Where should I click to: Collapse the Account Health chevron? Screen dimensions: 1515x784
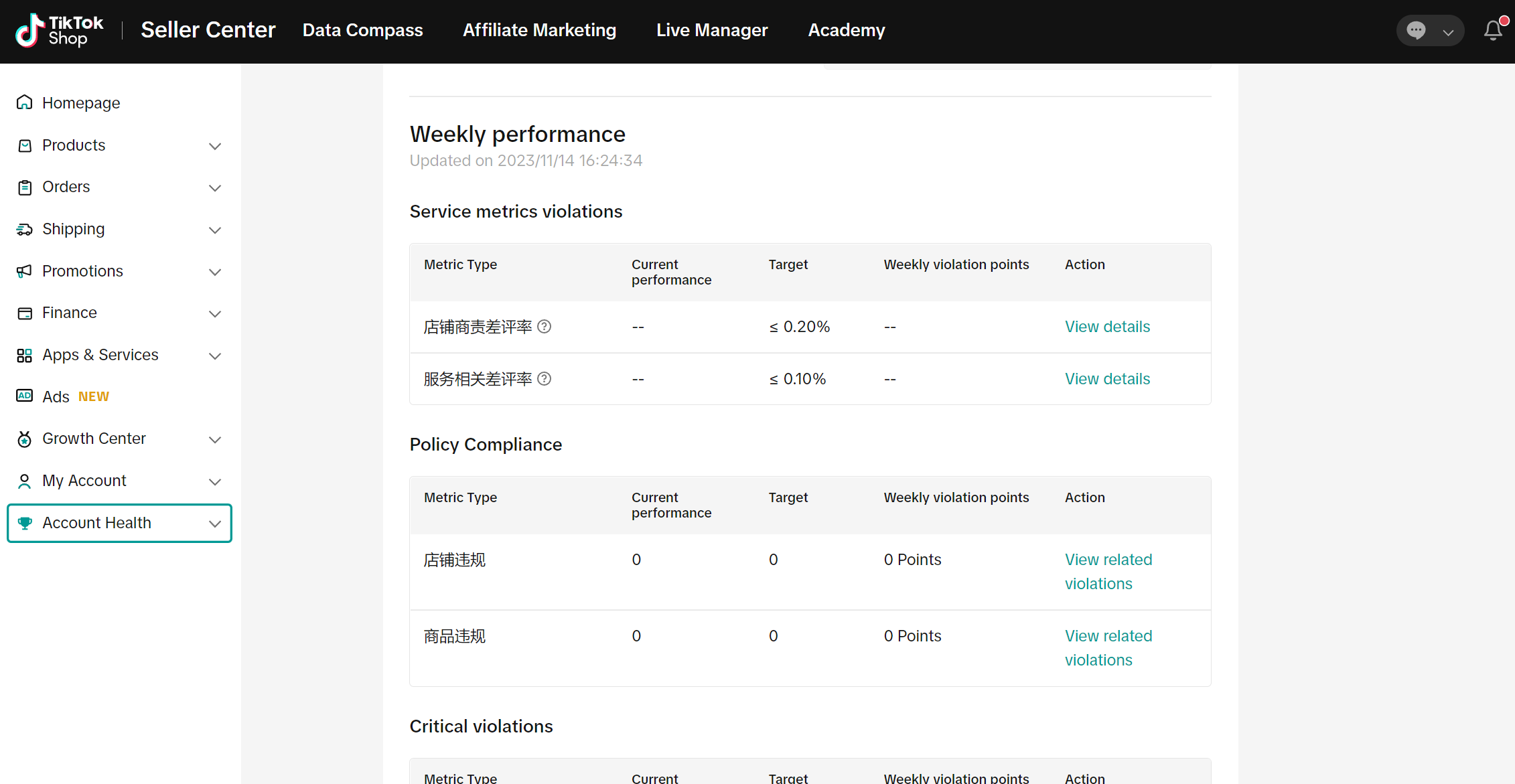(215, 524)
